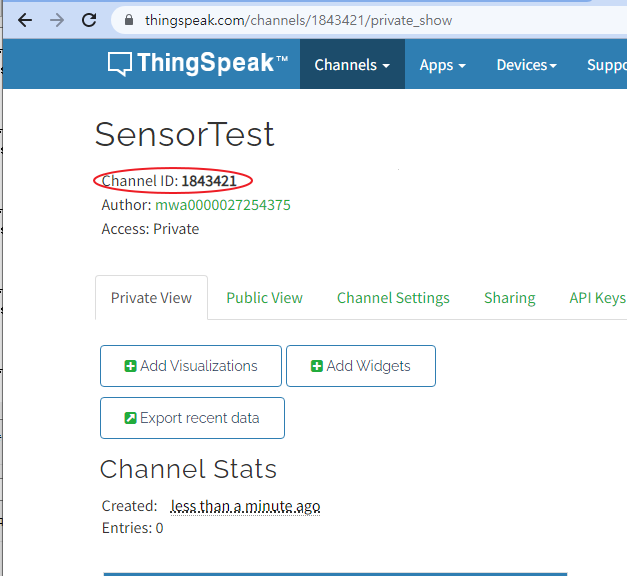Click the Add Widgets button

point(361,366)
